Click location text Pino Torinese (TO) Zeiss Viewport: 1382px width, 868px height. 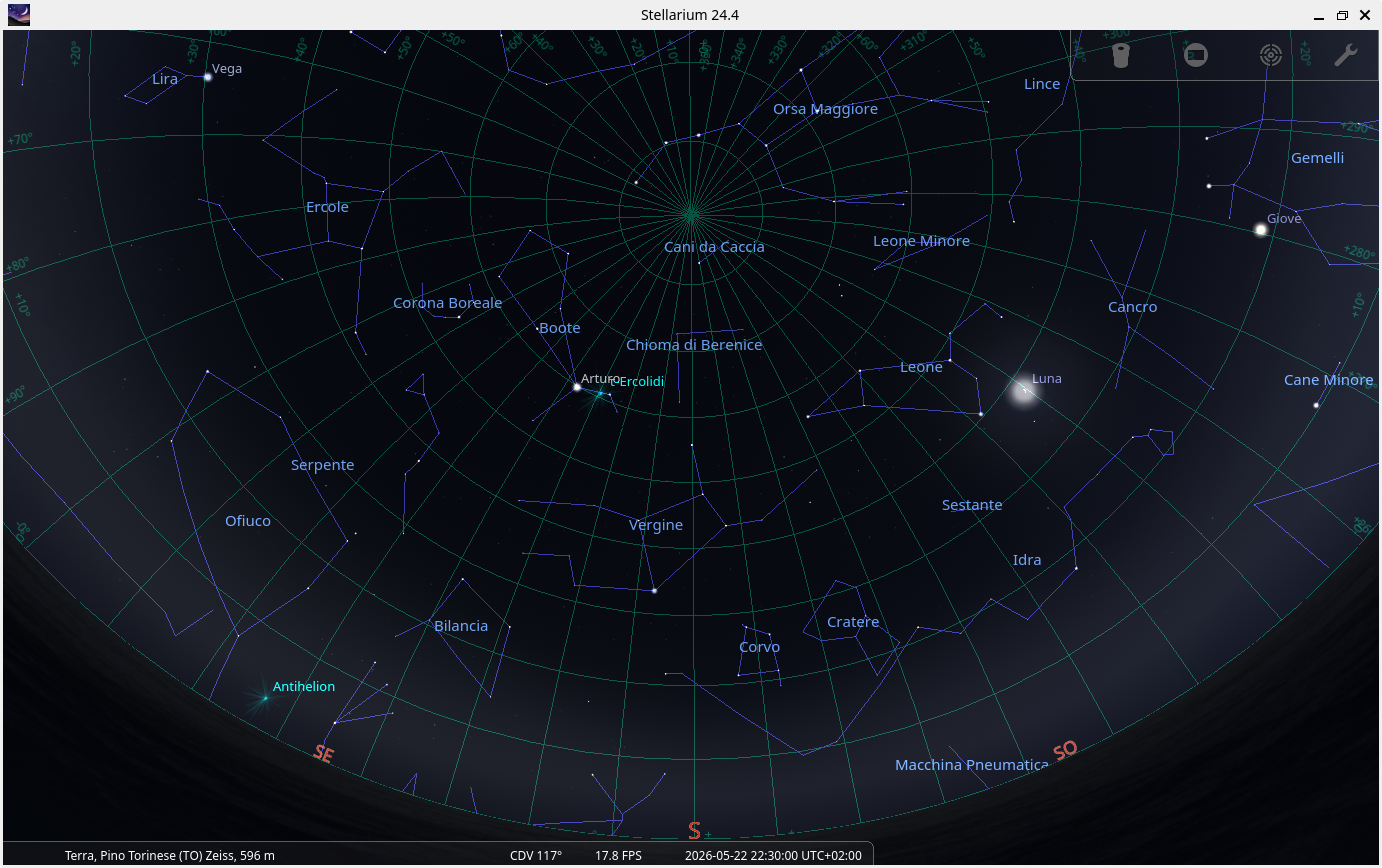point(170,856)
